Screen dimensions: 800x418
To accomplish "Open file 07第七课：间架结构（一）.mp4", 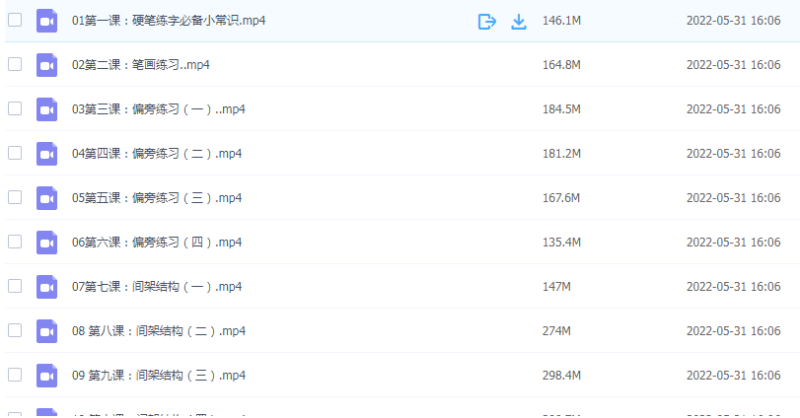I will tap(157, 287).
